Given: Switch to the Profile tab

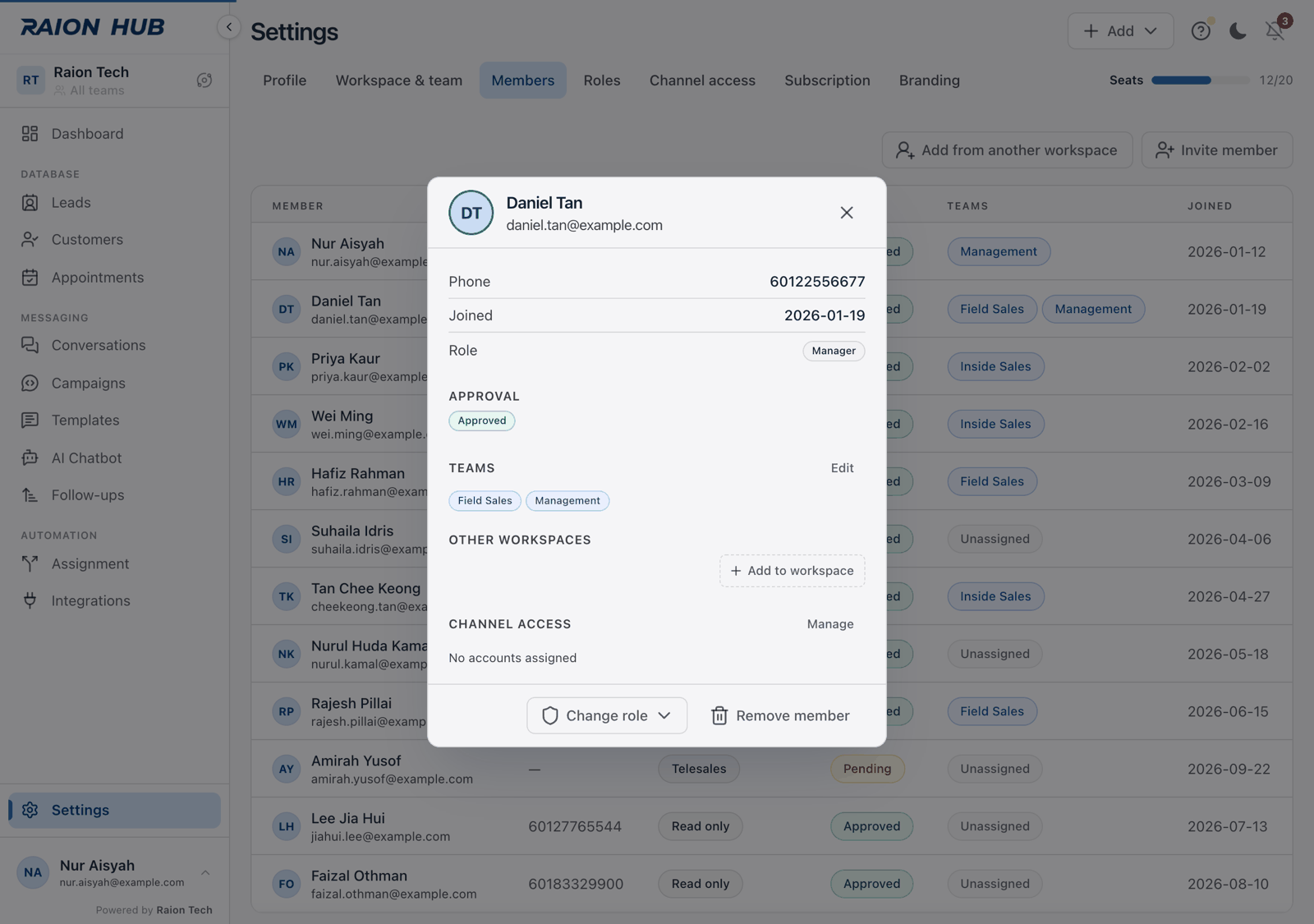Looking at the screenshot, I should click(x=284, y=80).
